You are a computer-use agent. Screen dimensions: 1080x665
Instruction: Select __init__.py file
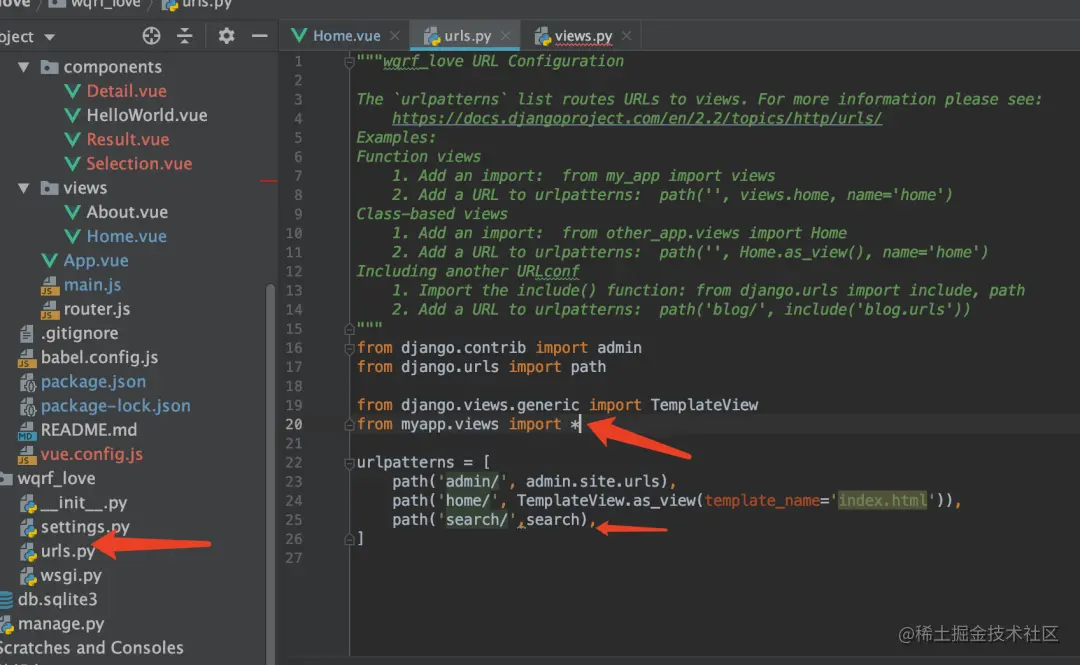(83, 503)
